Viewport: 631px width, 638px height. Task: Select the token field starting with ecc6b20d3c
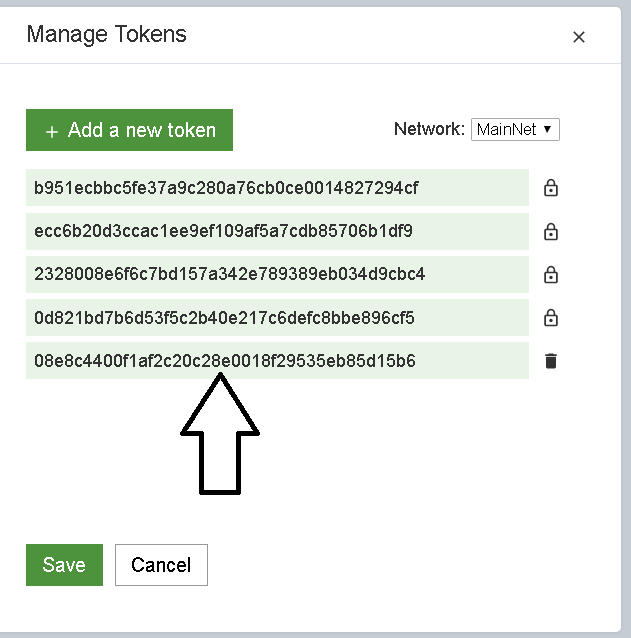tap(277, 232)
